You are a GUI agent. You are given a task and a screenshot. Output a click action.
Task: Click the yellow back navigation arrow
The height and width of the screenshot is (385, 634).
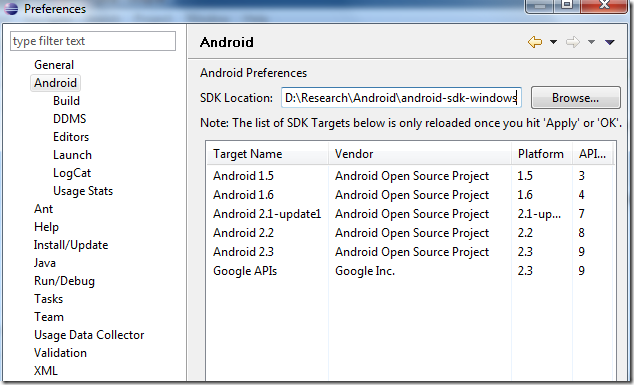(535, 42)
